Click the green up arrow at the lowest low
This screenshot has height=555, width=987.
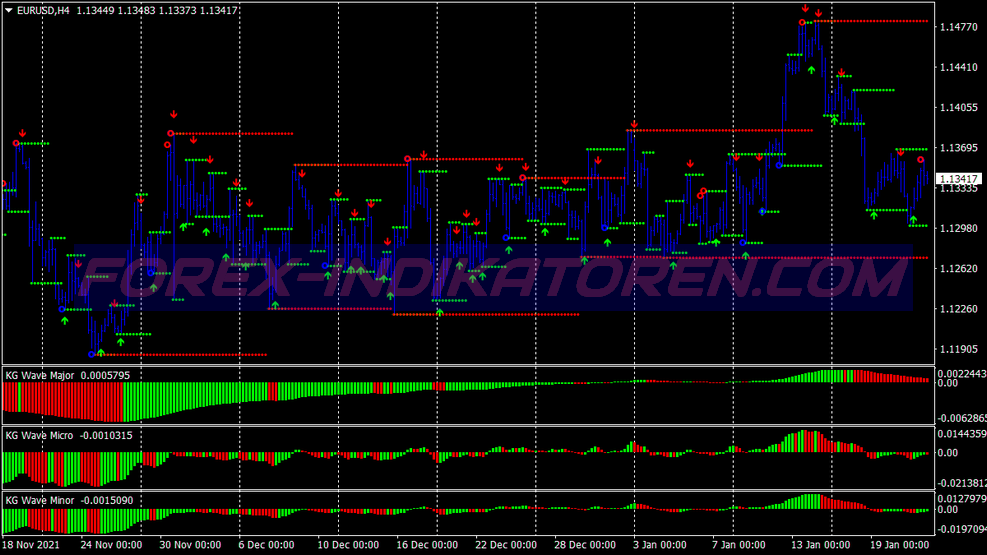pos(100,352)
